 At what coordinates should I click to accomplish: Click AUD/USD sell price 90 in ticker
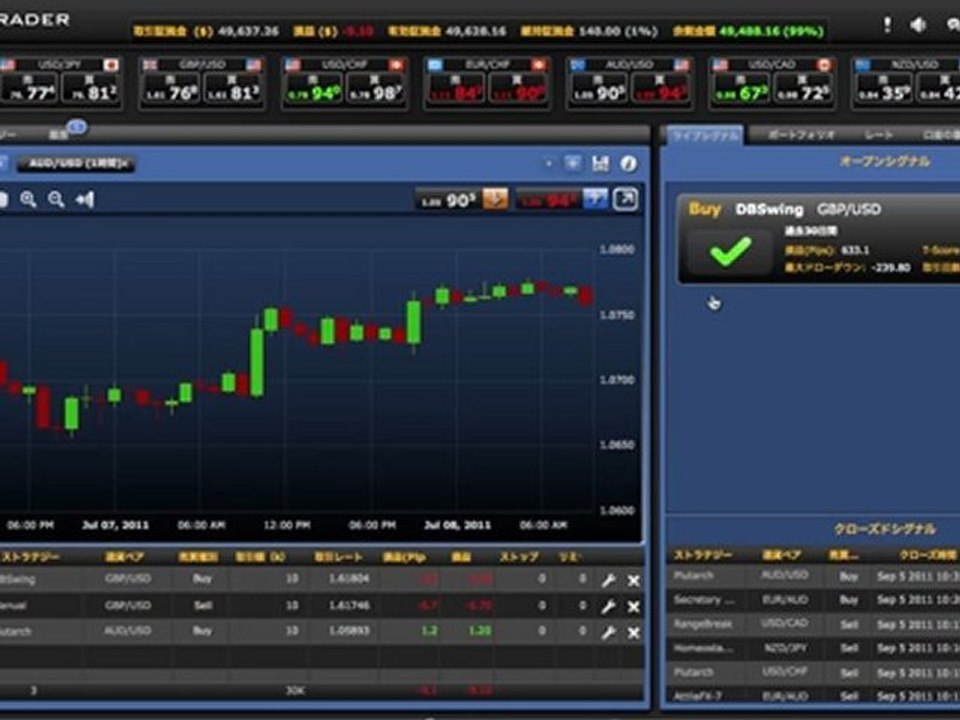[598, 88]
